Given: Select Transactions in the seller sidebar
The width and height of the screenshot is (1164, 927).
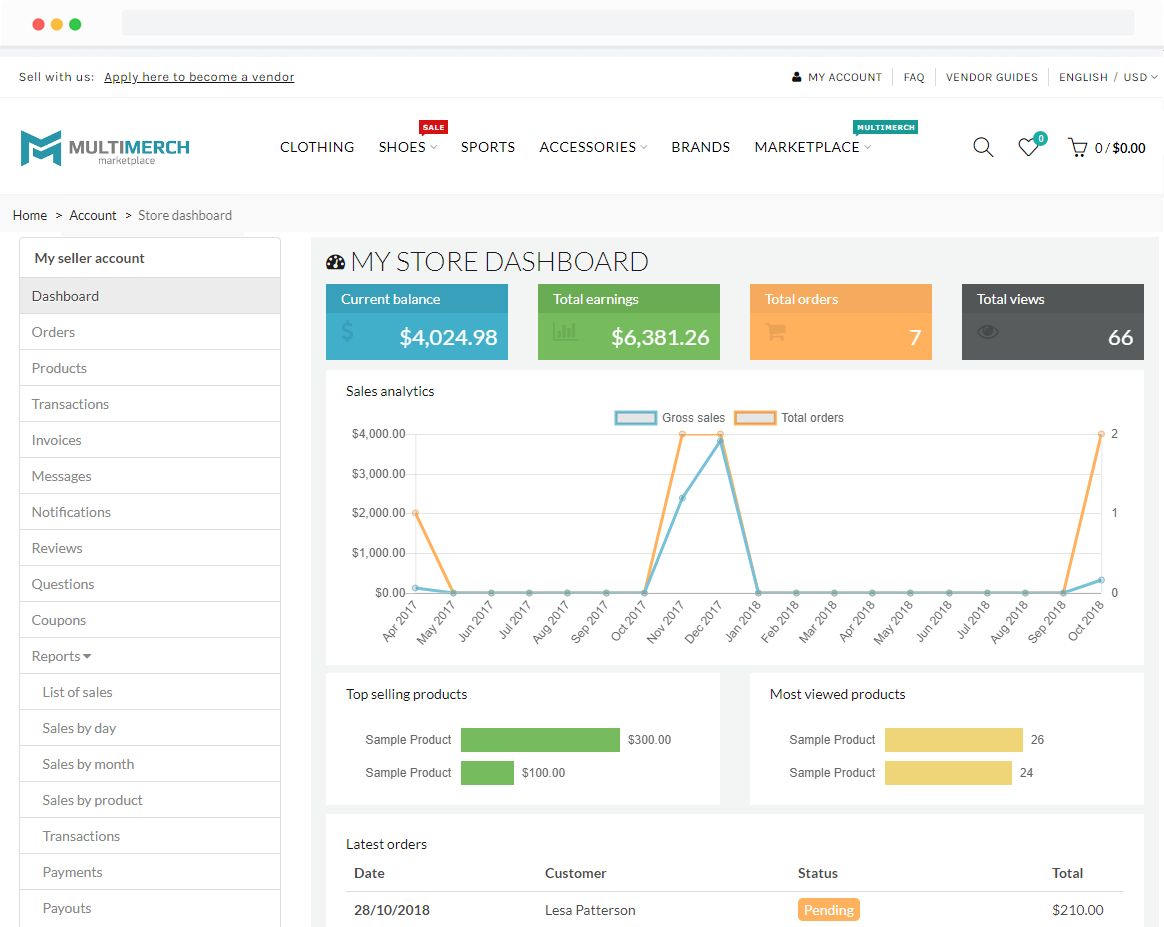Looking at the screenshot, I should coord(70,403).
